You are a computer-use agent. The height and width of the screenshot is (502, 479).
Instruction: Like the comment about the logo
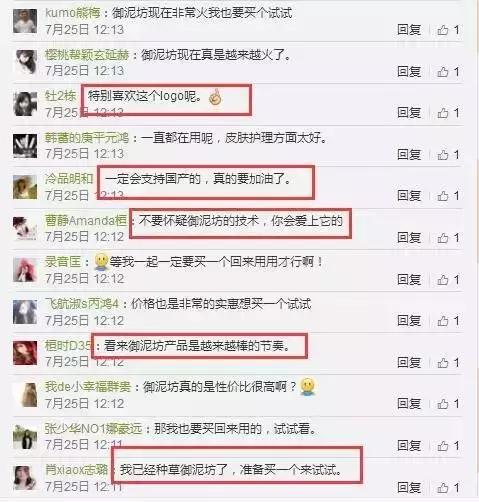coord(448,113)
